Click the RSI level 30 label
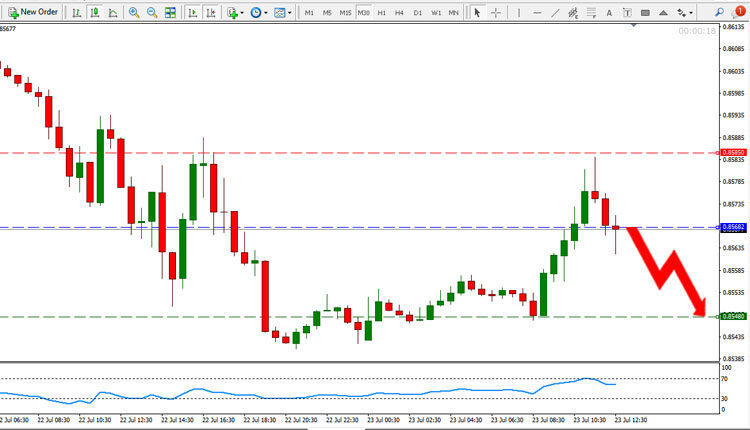The image size is (750, 430). [725, 398]
